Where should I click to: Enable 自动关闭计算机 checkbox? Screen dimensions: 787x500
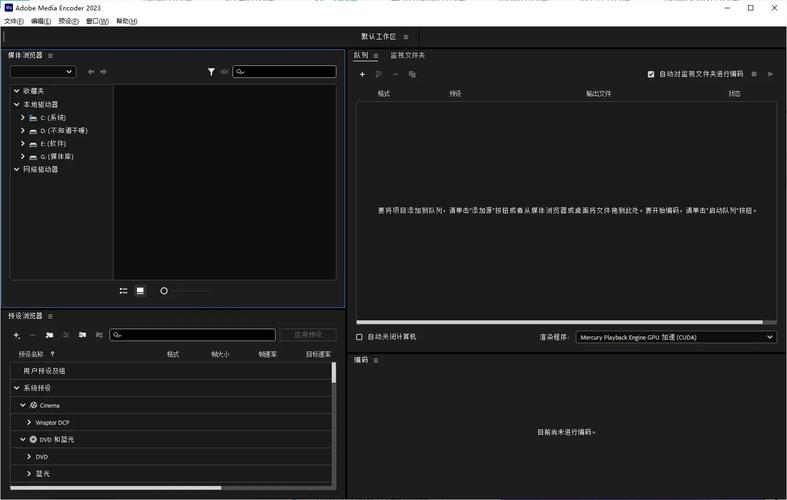click(x=359, y=337)
